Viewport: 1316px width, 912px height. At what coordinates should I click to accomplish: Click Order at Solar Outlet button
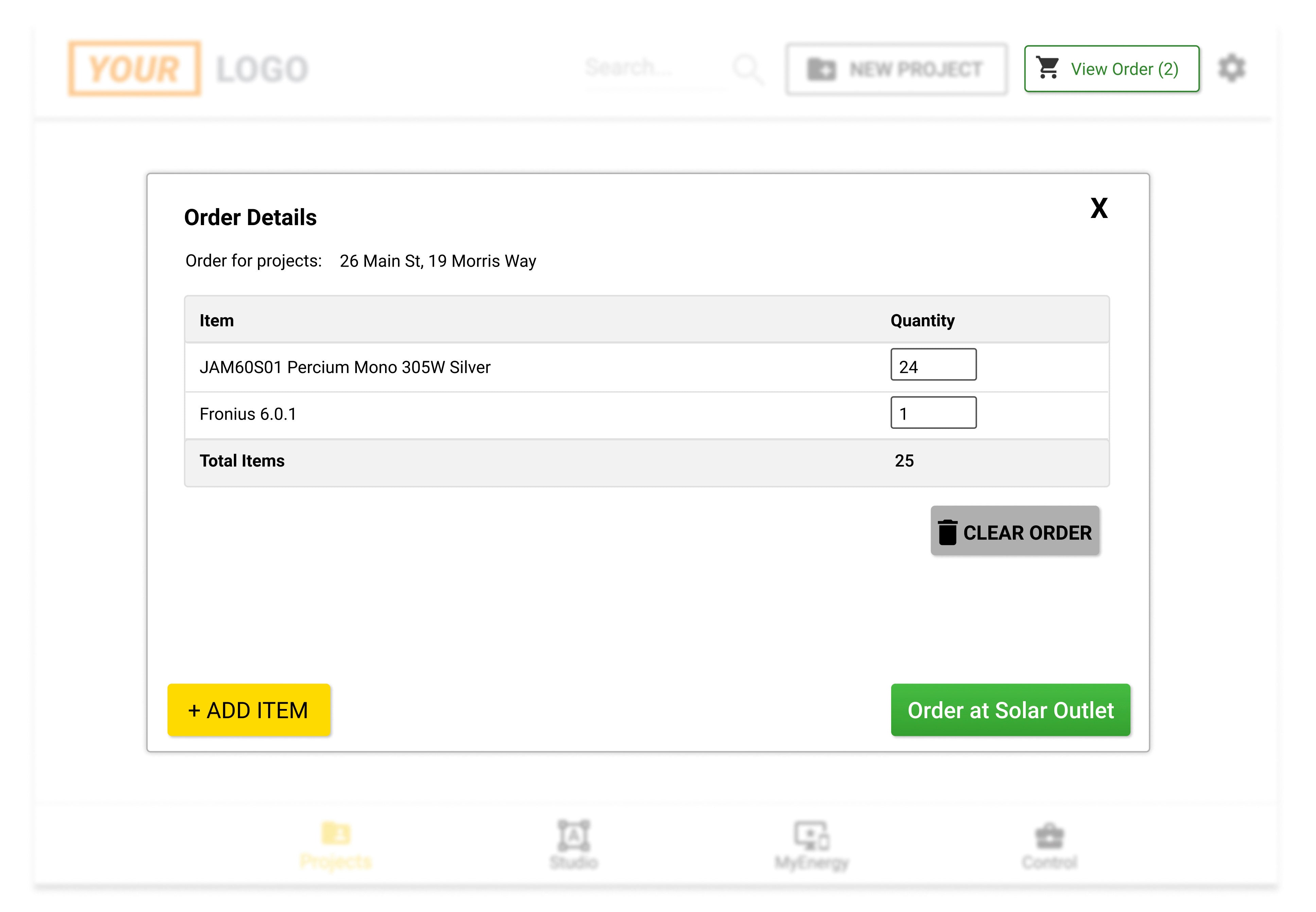tap(1010, 709)
